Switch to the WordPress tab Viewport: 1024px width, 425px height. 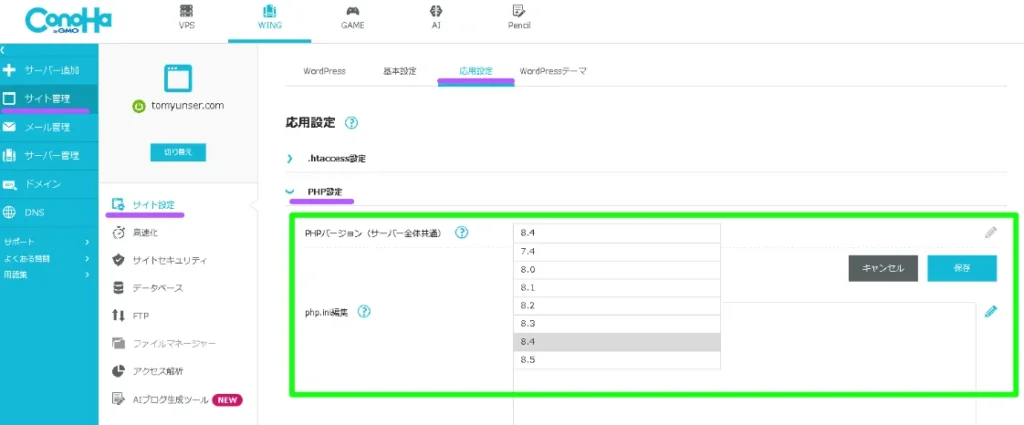(324, 71)
